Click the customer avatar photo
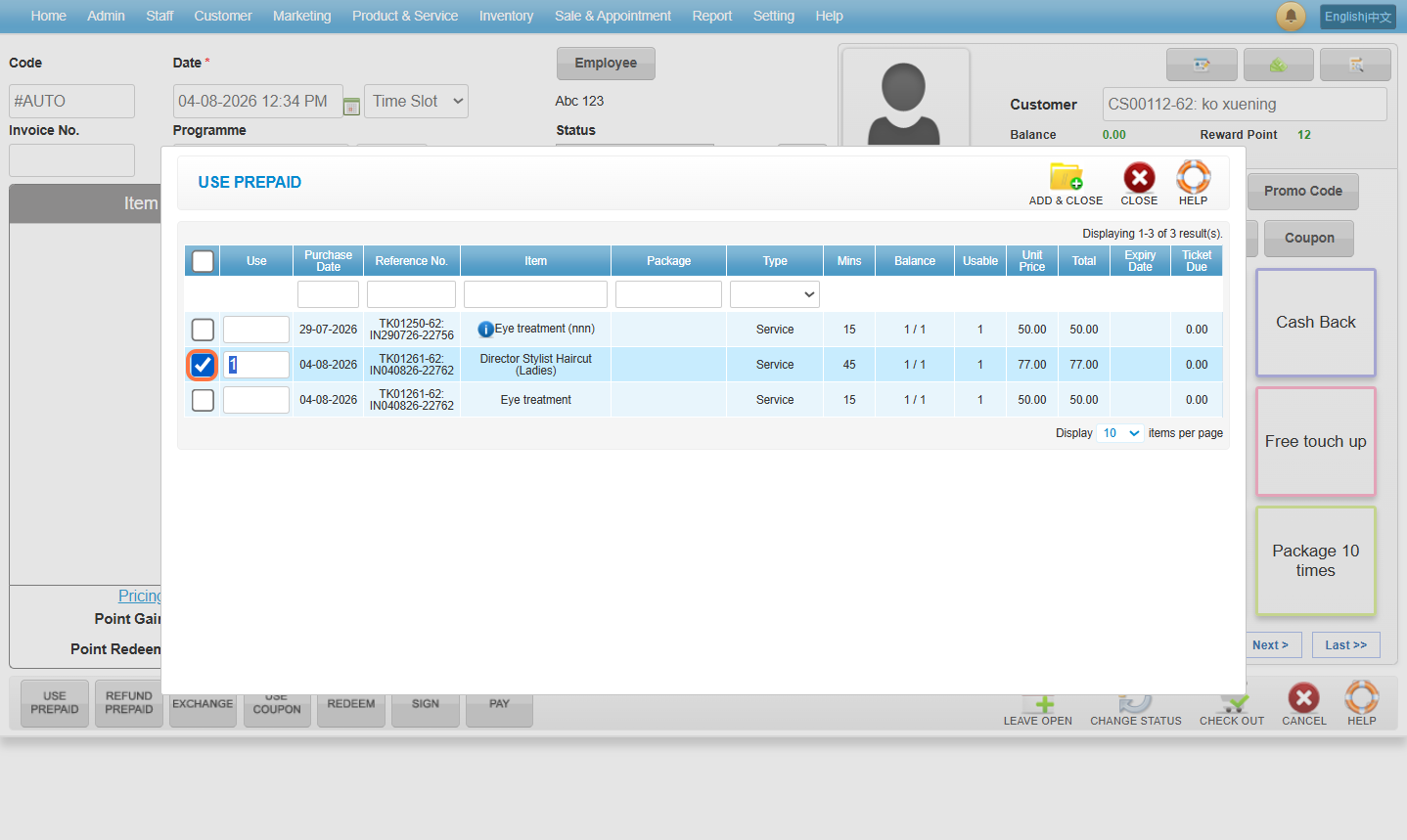 905,98
